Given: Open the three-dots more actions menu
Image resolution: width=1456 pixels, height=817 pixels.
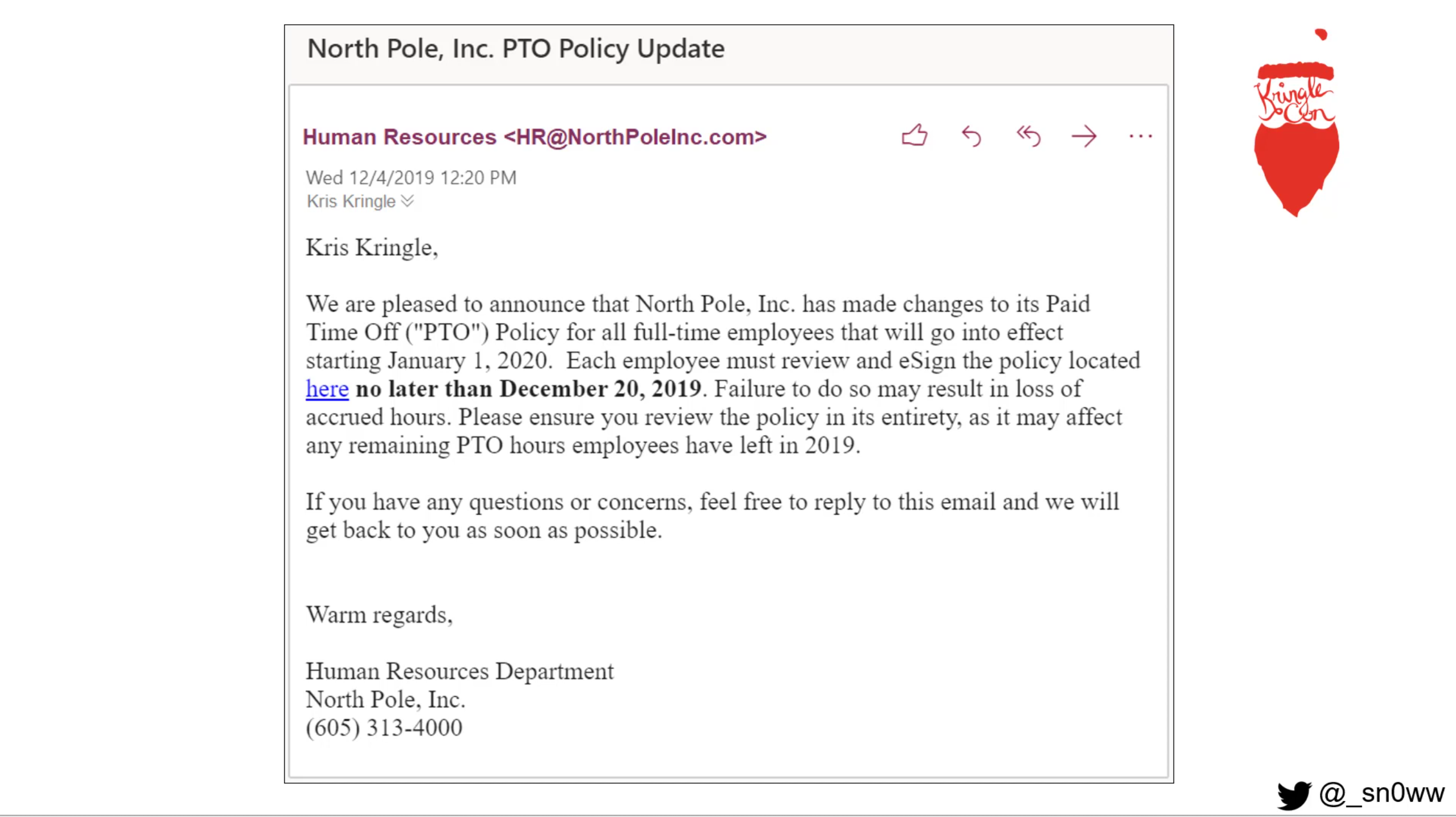Looking at the screenshot, I should click(1141, 136).
